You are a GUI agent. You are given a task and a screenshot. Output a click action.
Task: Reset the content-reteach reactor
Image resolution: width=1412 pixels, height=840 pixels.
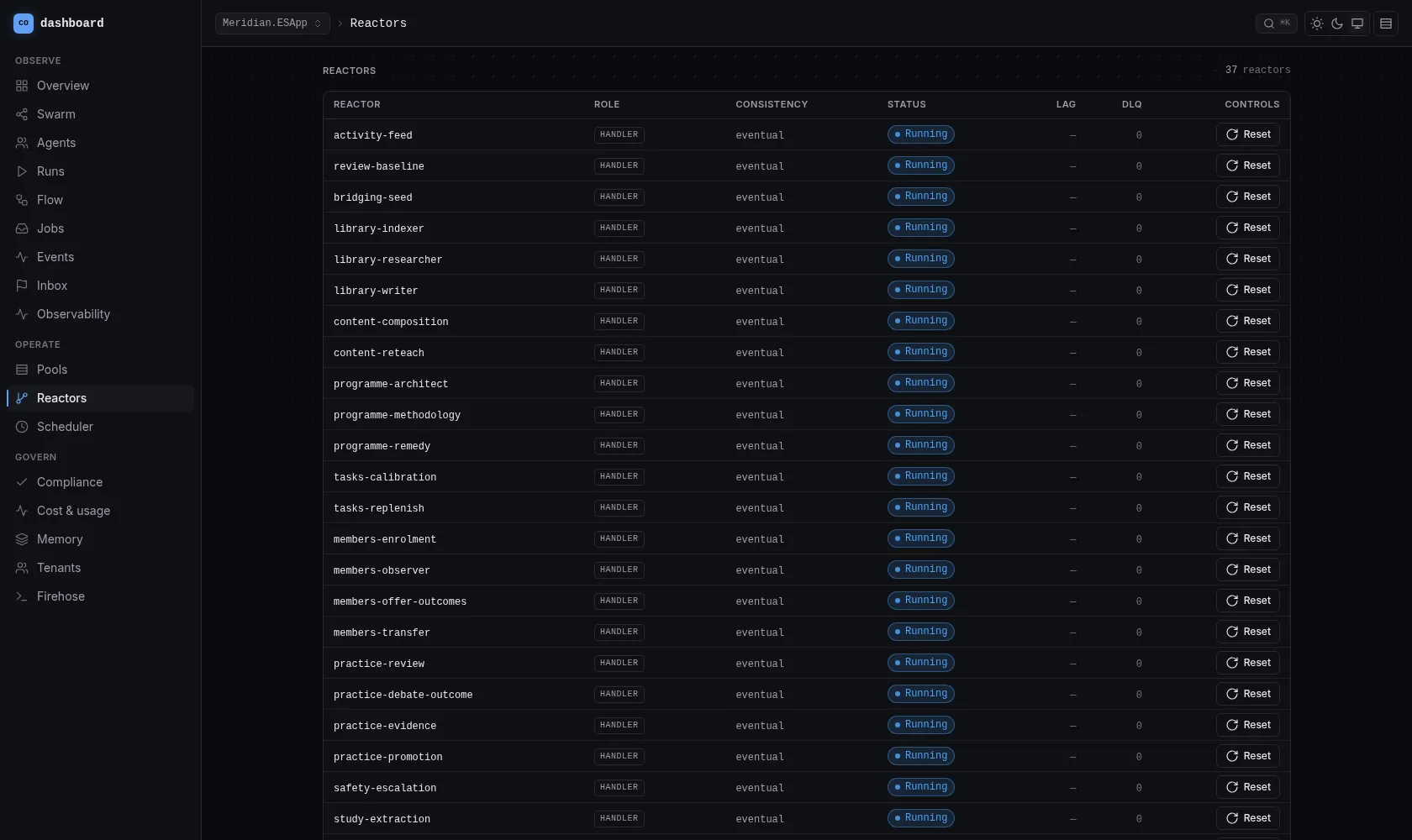(1248, 352)
